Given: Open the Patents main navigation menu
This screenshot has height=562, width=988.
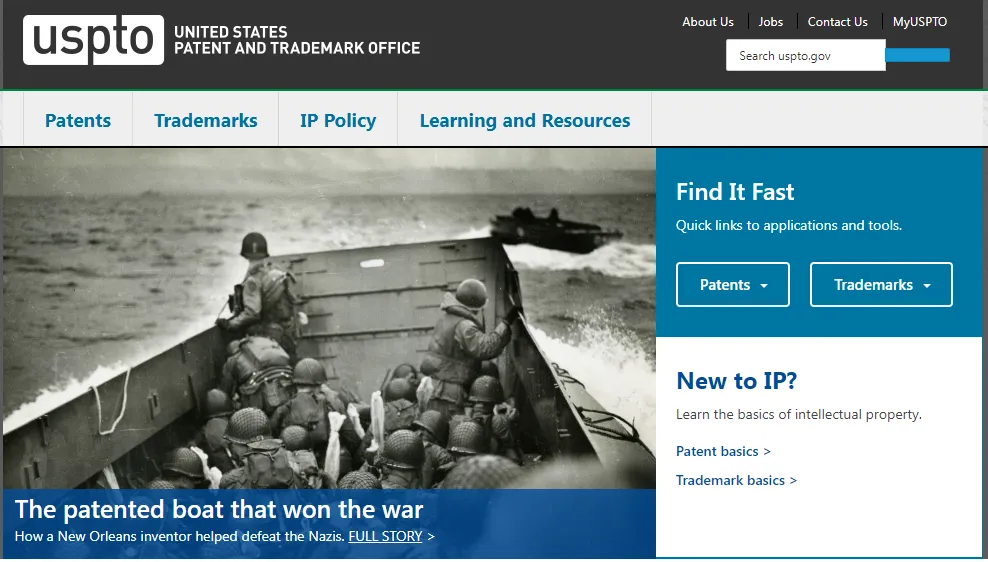Looking at the screenshot, I should [x=78, y=120].
